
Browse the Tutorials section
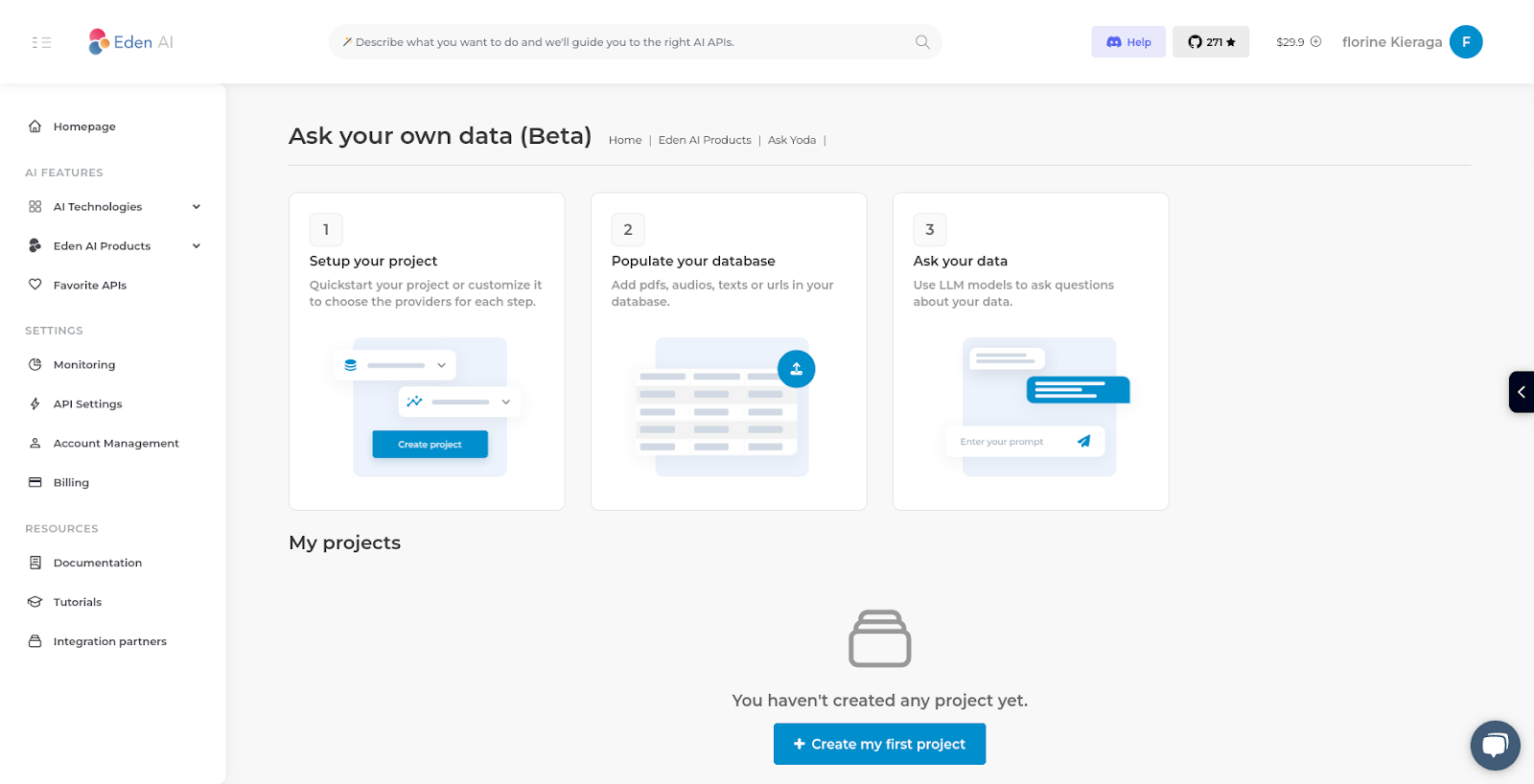tap(78, 601)
